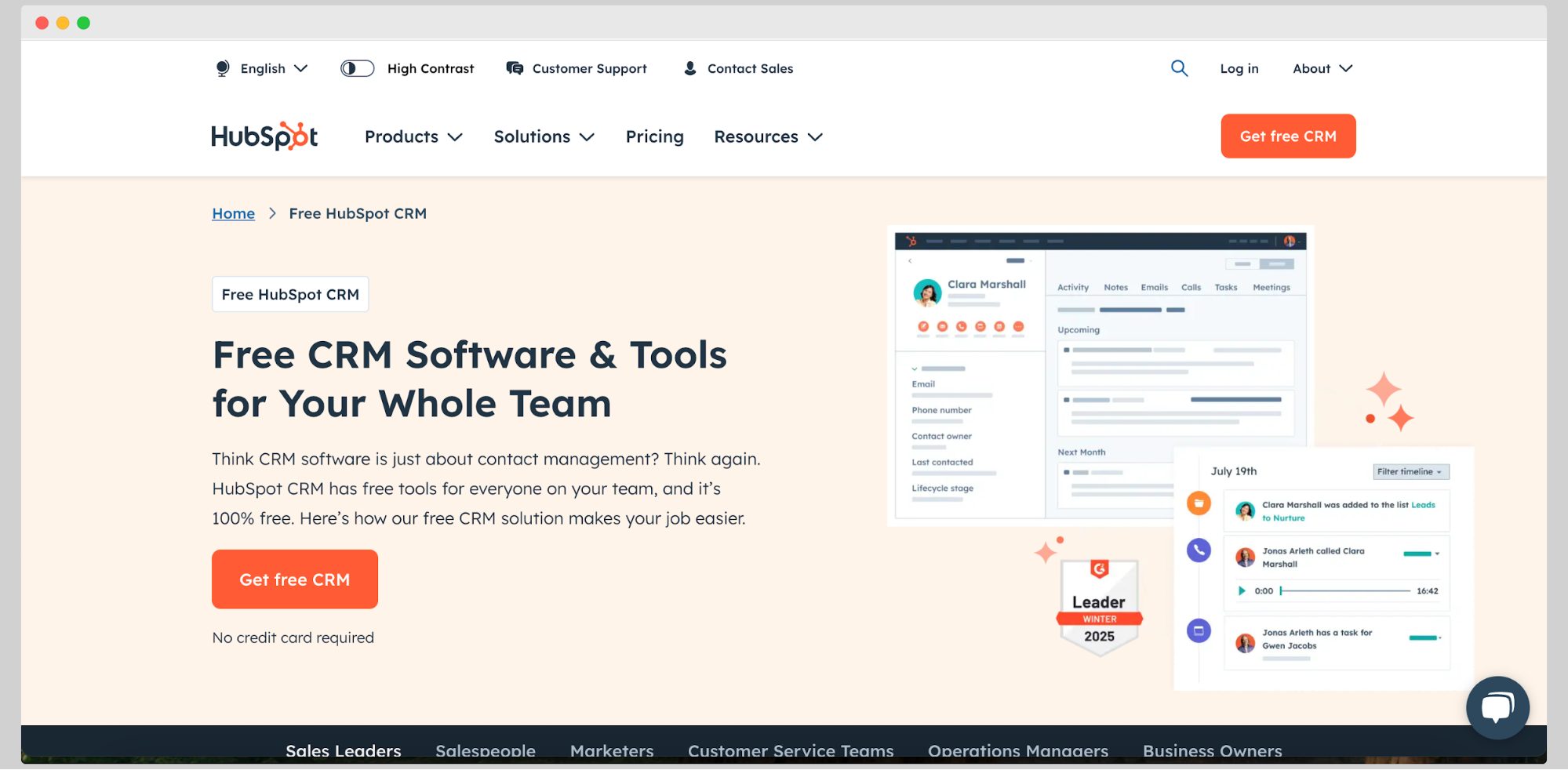Click Get free CRM in header
Screen dimensions: 1568x770
pyautogui.click(x=1288, y=136)
